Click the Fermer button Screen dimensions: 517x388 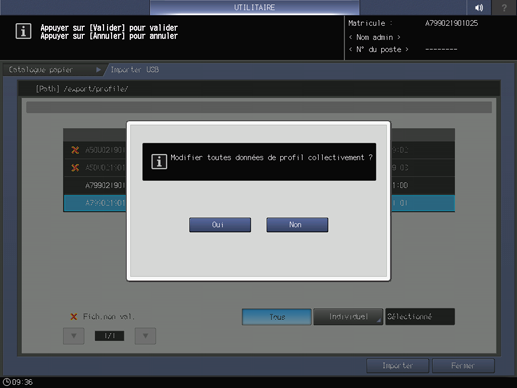tap(463, 366)
